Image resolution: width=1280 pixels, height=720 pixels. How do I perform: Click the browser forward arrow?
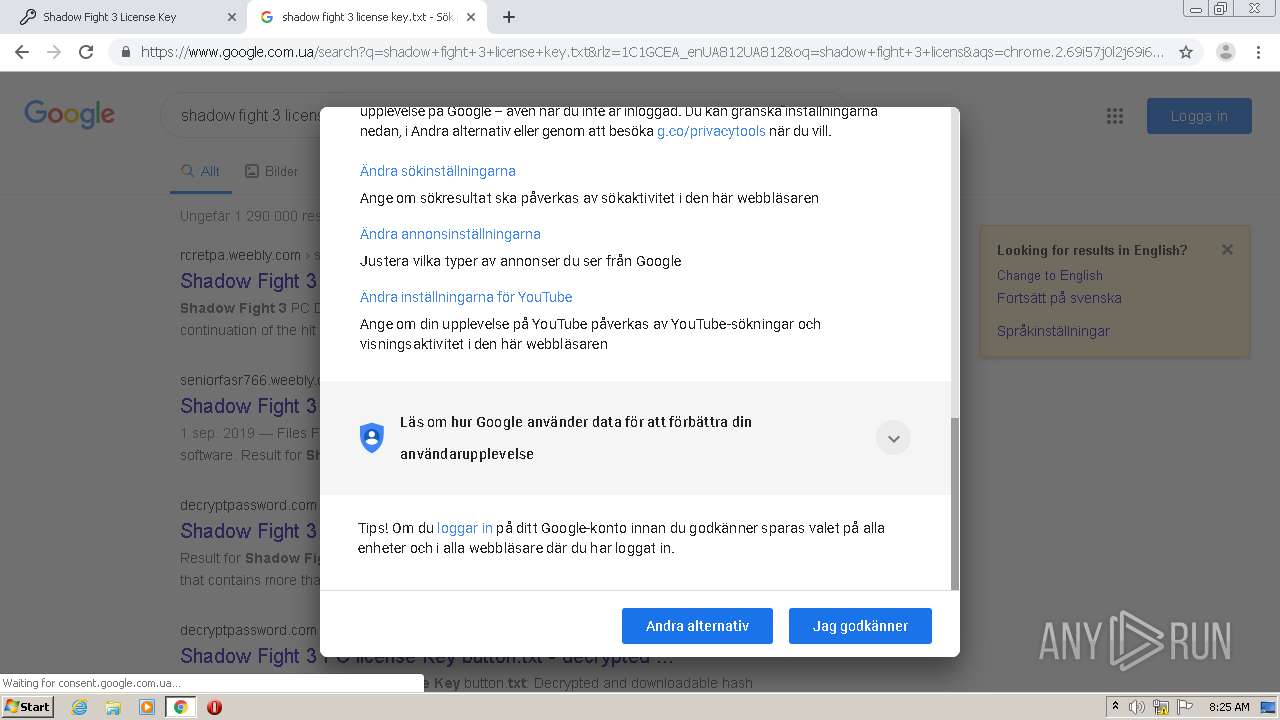[x=54, y=52]
